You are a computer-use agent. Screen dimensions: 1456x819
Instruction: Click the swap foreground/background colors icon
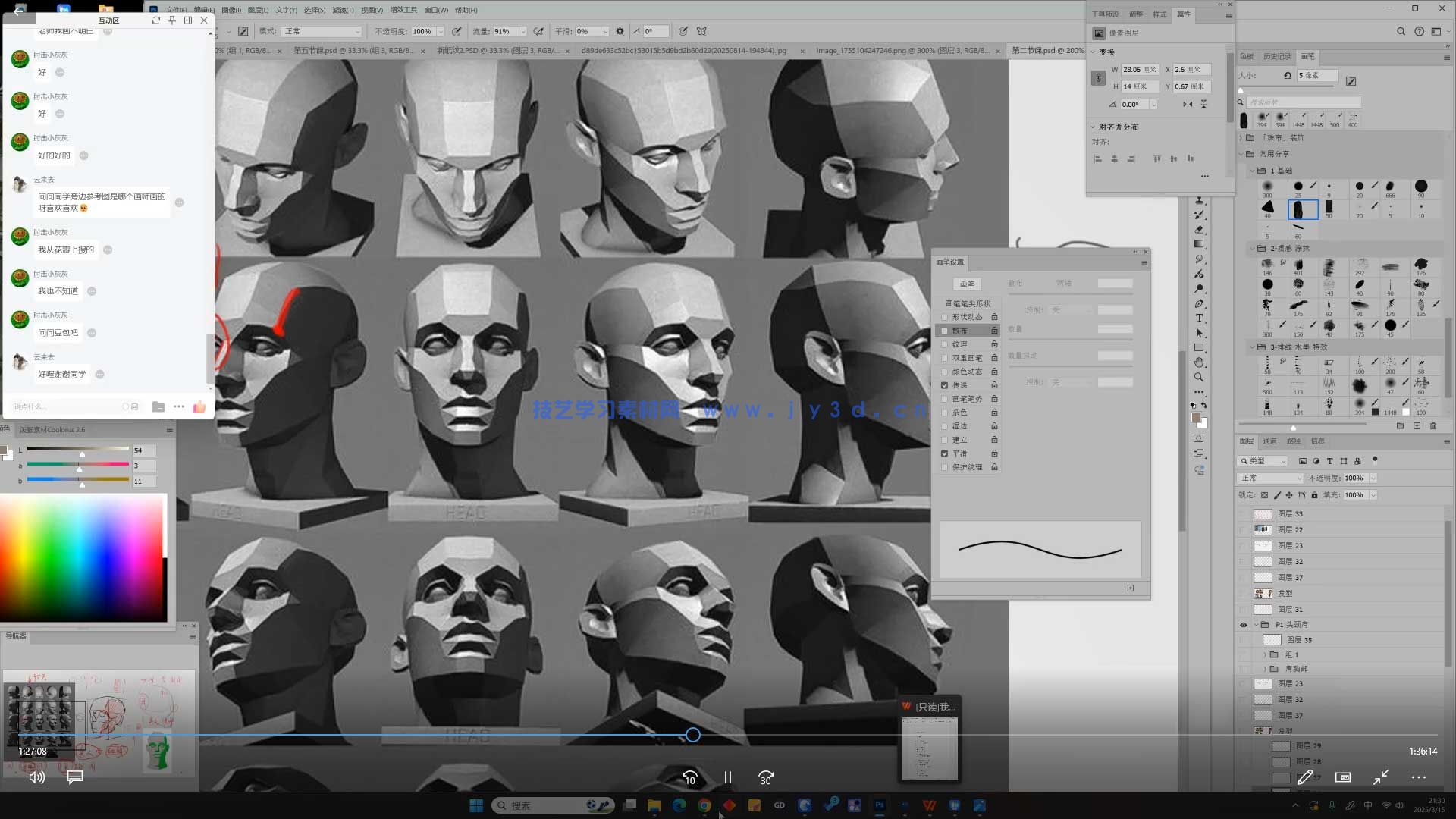click(1204, 406)
